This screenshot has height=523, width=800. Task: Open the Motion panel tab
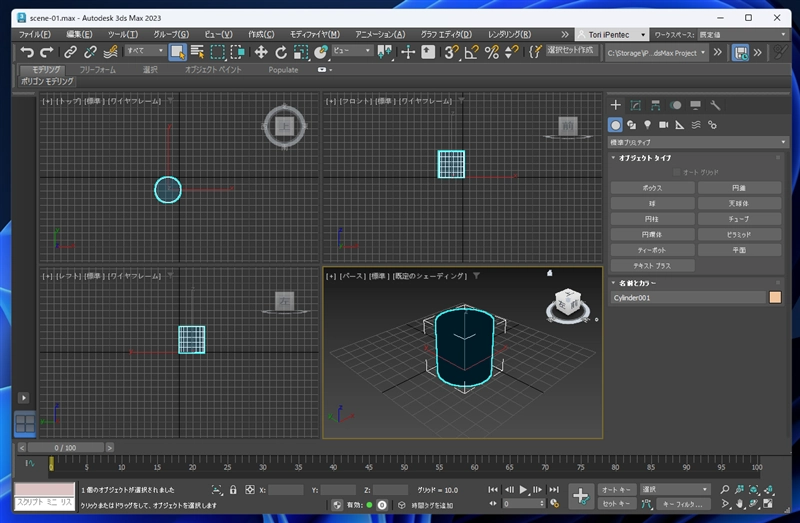coord(676,105)
